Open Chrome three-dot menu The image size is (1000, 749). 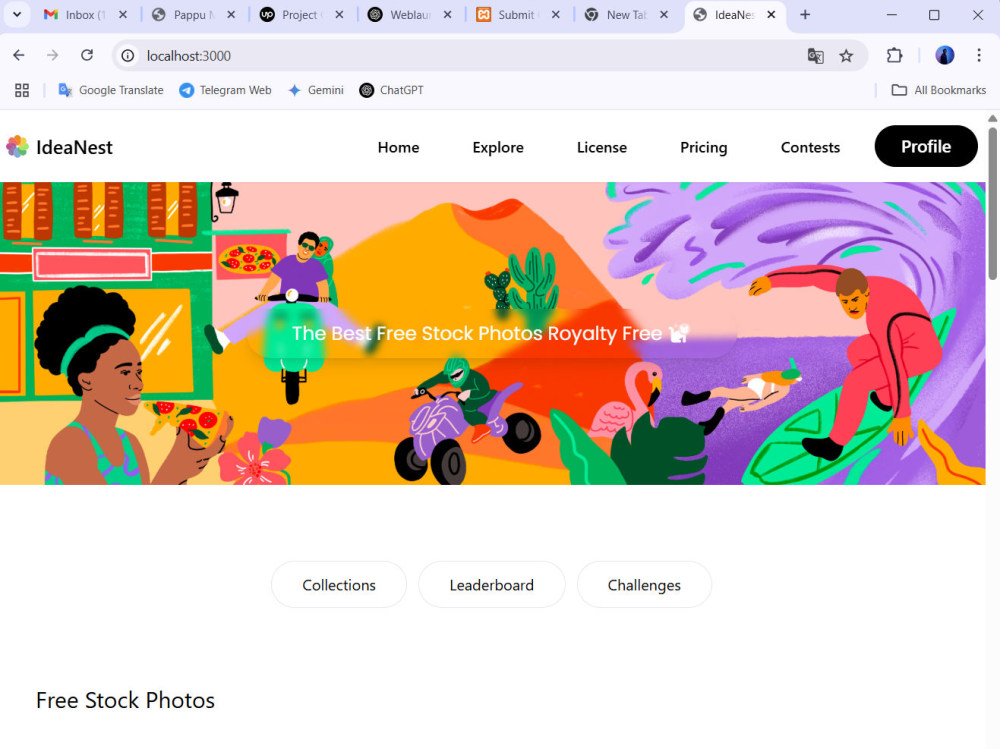click(x=979, y=56)
